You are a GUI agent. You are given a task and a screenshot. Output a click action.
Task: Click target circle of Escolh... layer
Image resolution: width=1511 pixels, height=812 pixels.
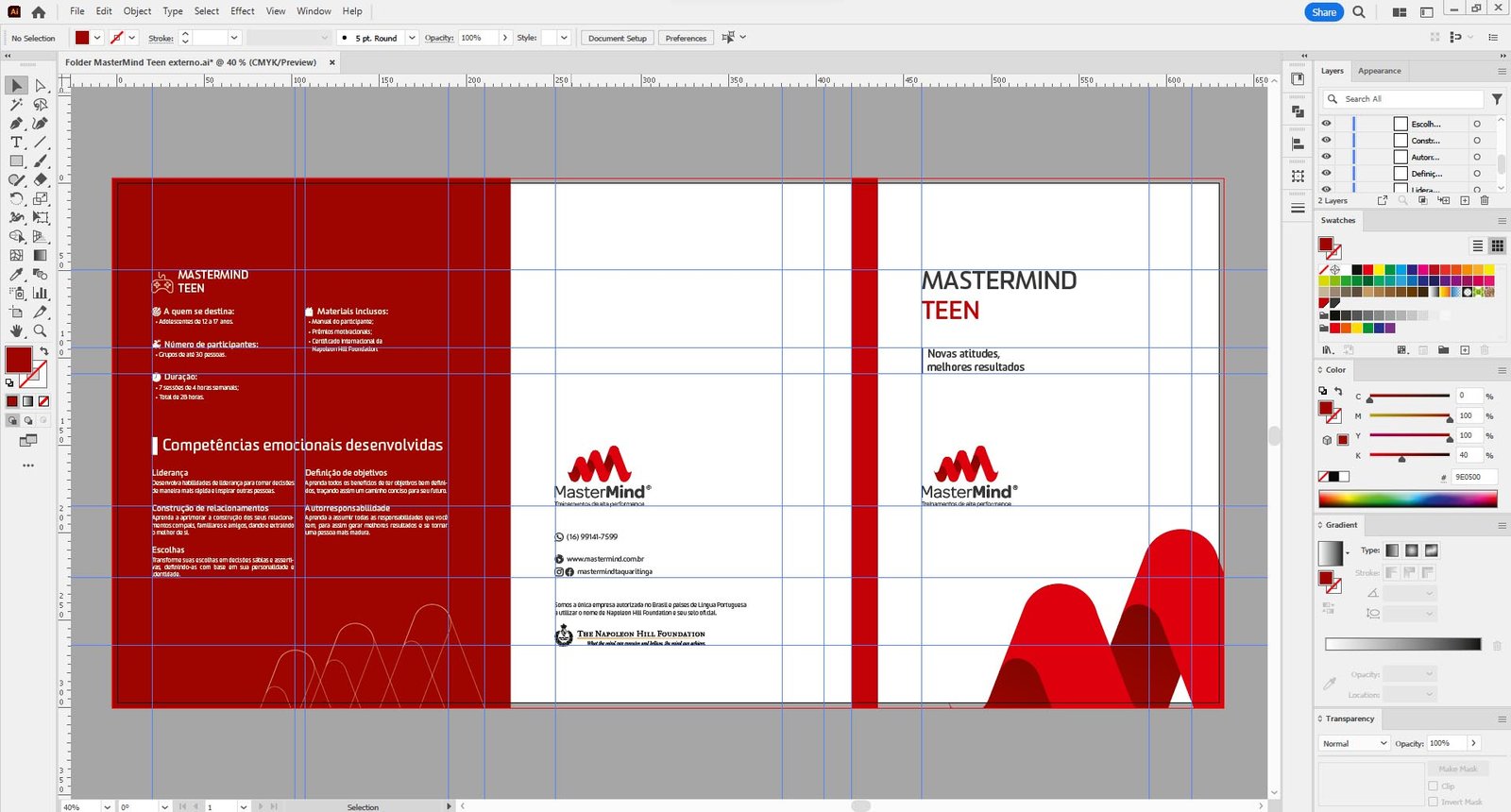click(x=1477, y=124)
